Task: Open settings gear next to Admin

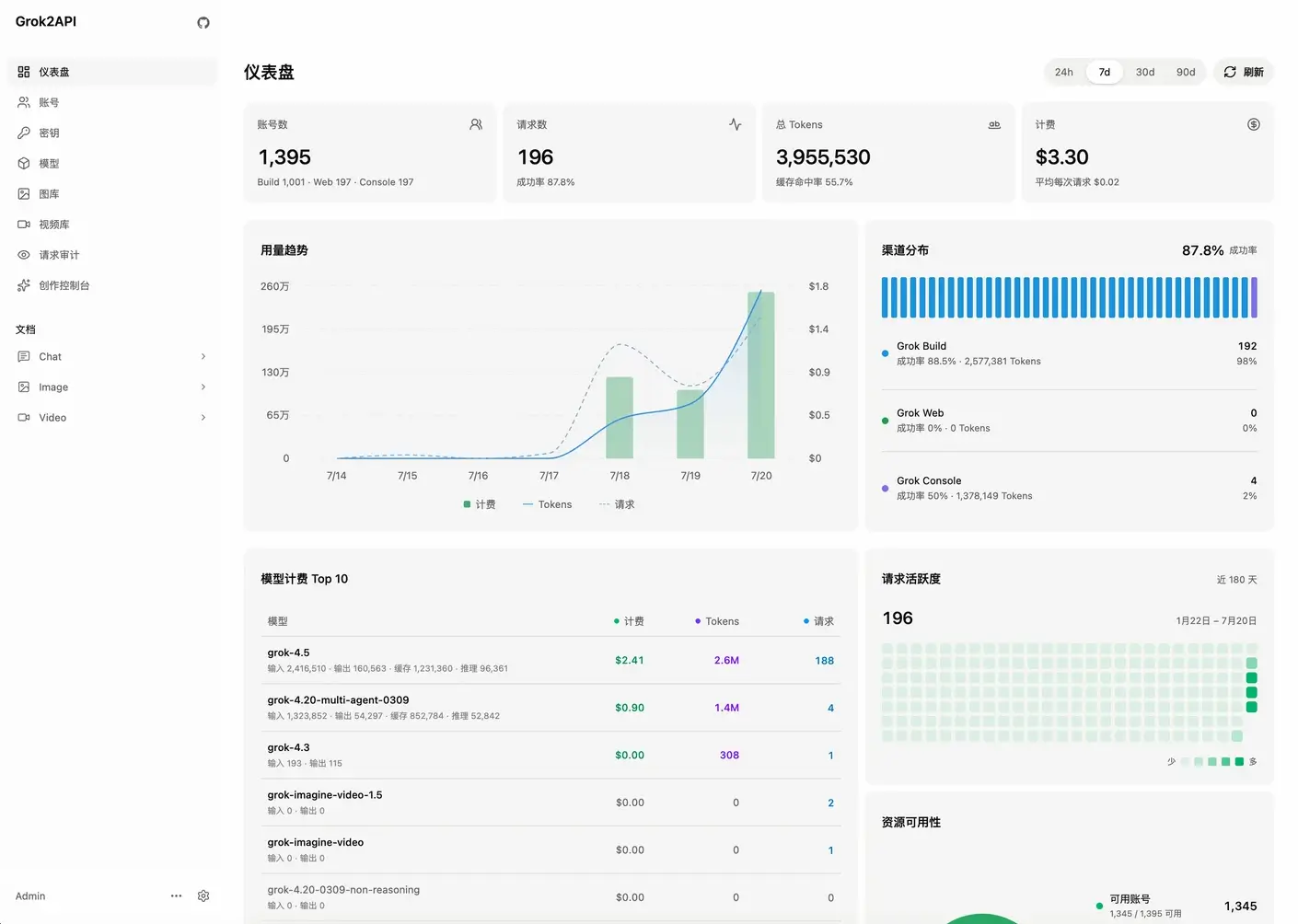Action: 203,895
